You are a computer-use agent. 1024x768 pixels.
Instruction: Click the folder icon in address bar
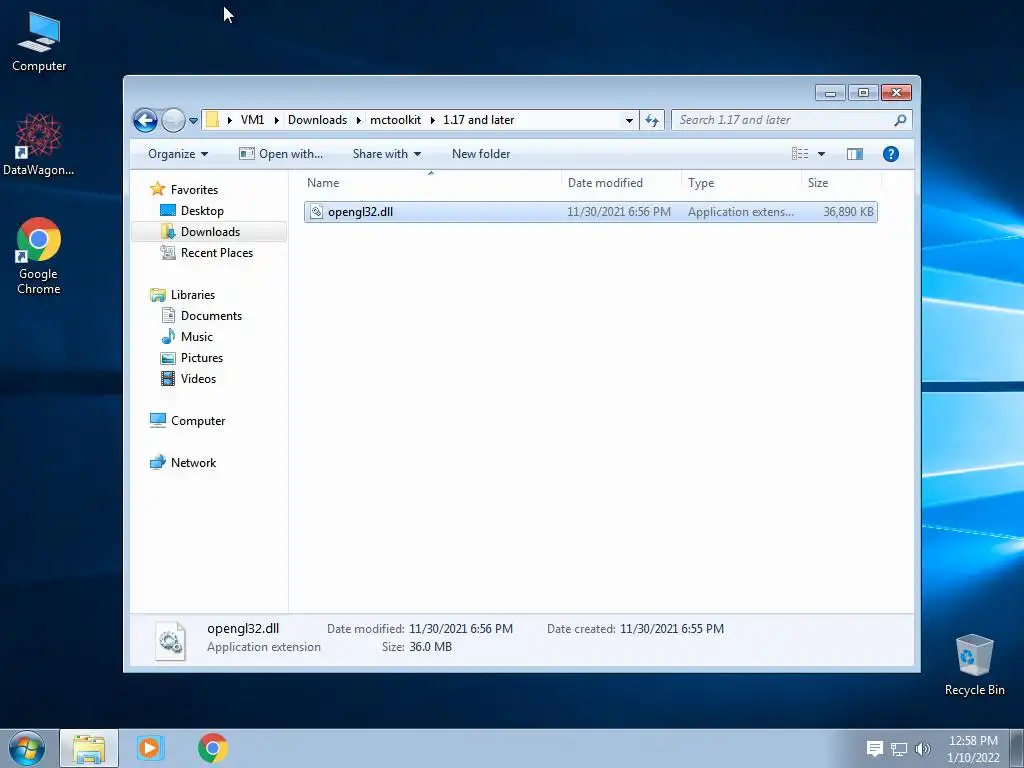[x=212, y=120]
